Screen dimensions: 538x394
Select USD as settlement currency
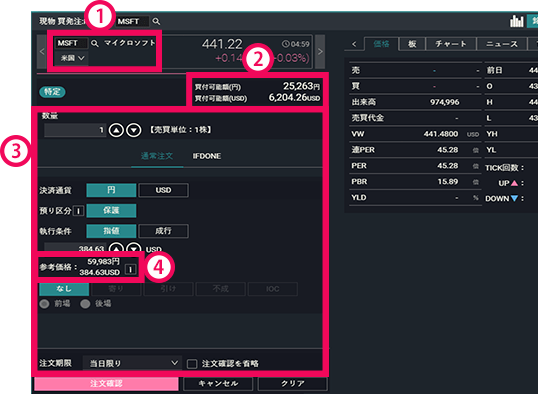click(x=163, y=190)
